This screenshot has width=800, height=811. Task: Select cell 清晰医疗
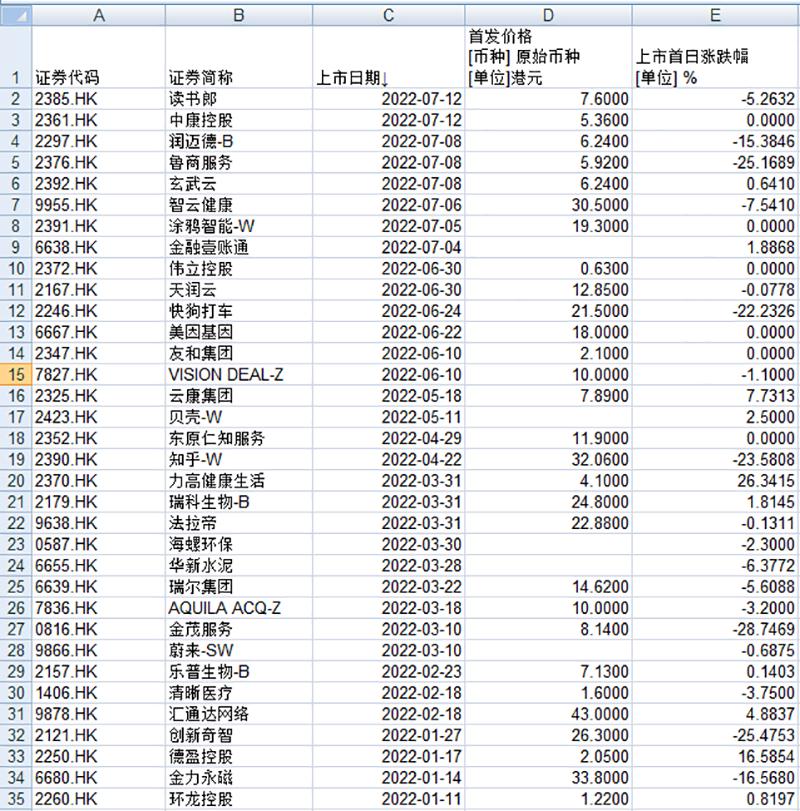pos(239,693)
